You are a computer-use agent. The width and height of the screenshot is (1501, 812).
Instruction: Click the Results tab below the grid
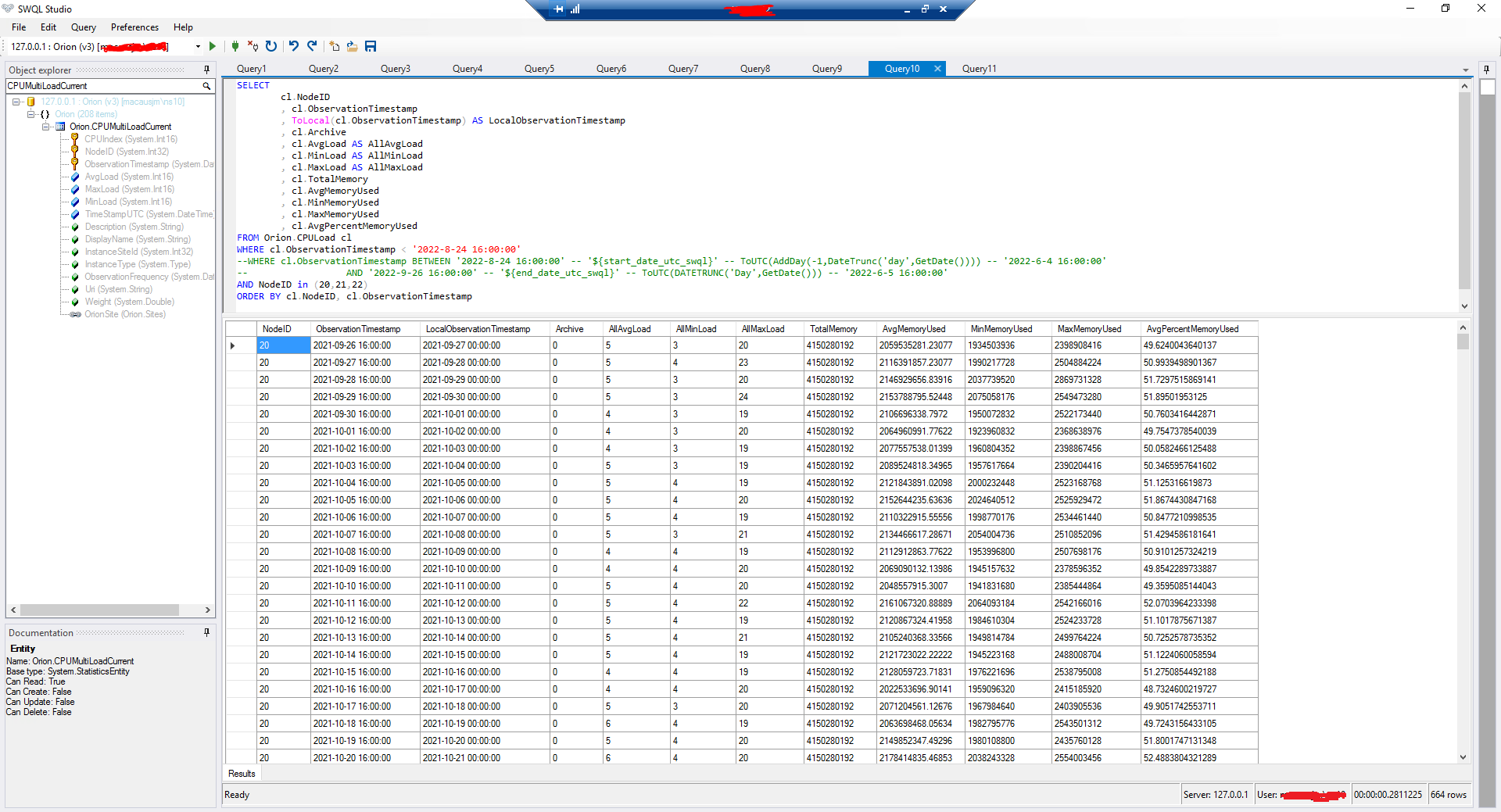(242, 774)
